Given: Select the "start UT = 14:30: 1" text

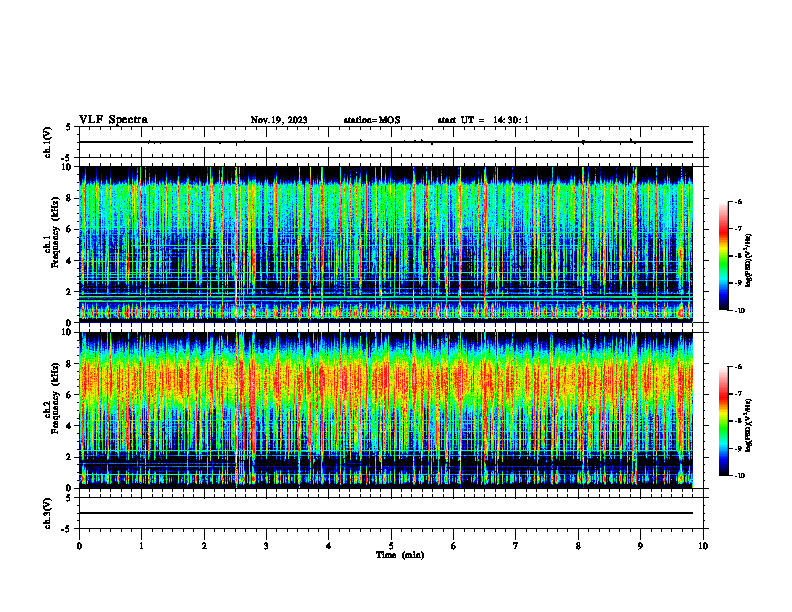Looking at the screenshot, I should coord(483,120).
